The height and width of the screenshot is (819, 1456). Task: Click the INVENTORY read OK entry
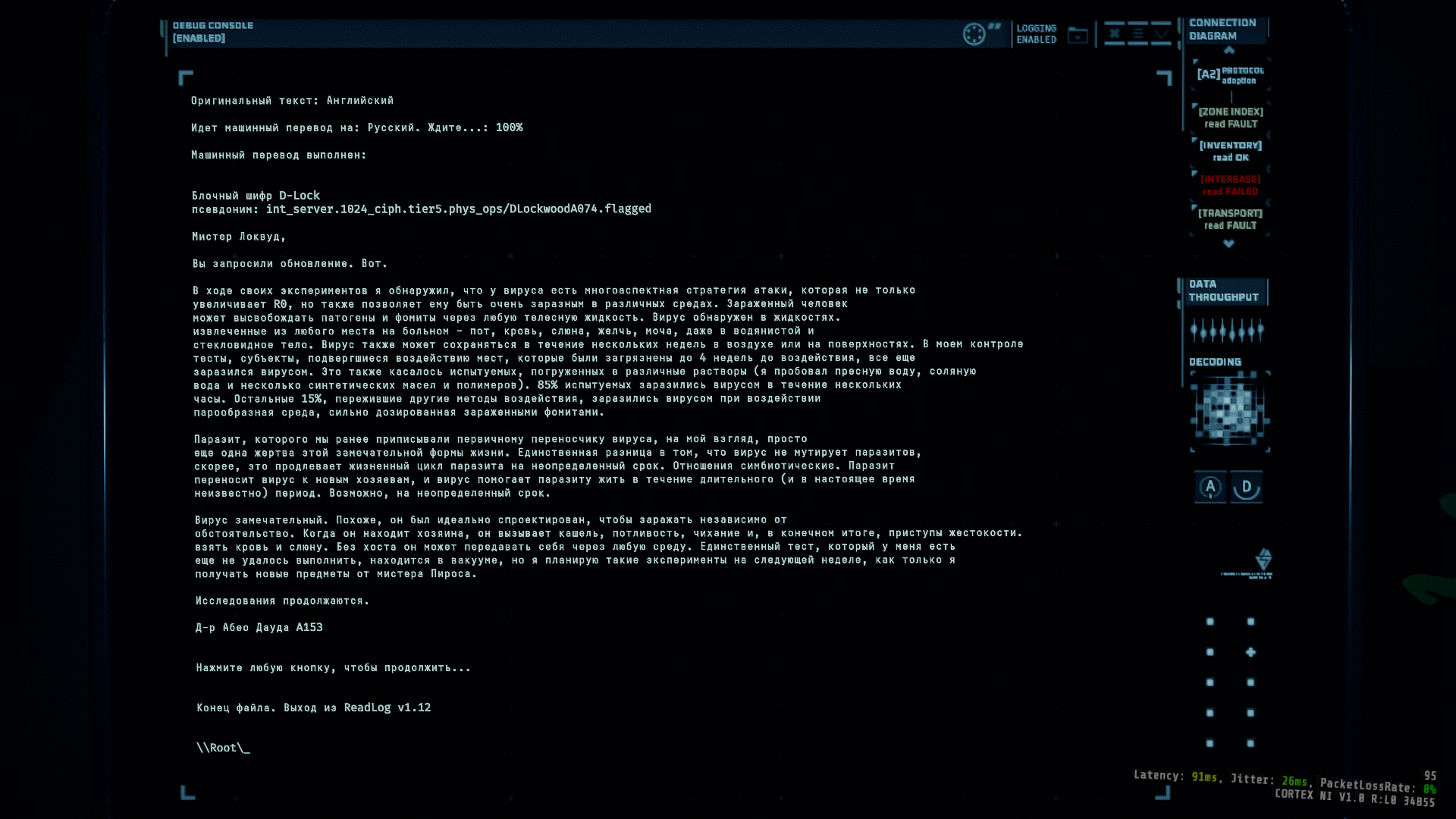tap(1230, 151)
